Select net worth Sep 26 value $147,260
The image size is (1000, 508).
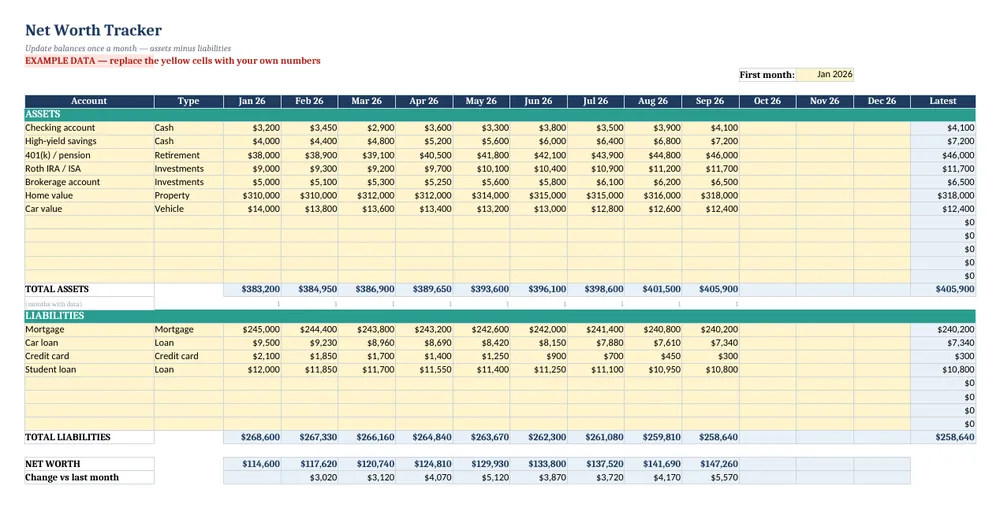click(x=710, y=464)
